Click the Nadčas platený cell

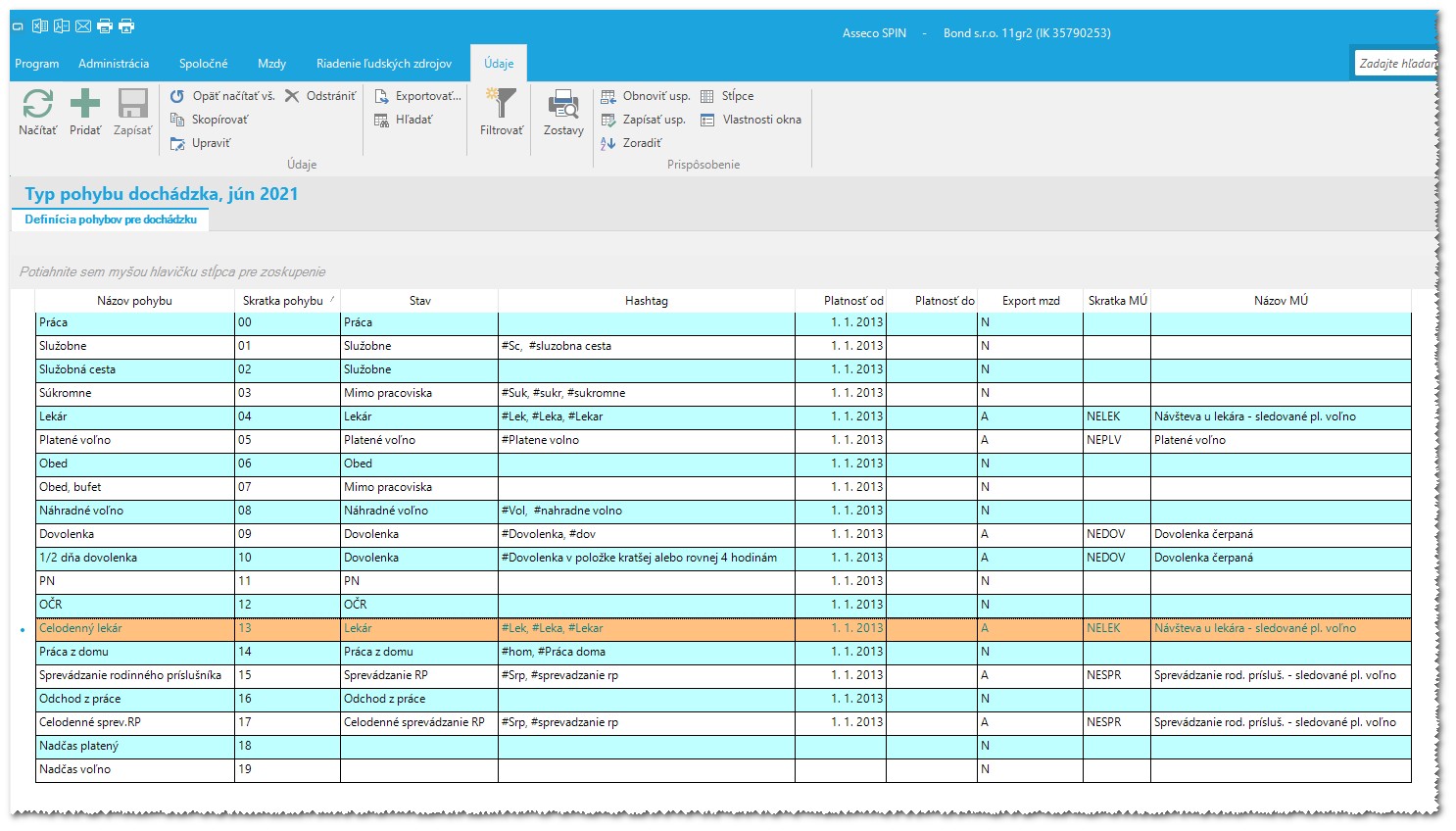(x=135, y=746)
